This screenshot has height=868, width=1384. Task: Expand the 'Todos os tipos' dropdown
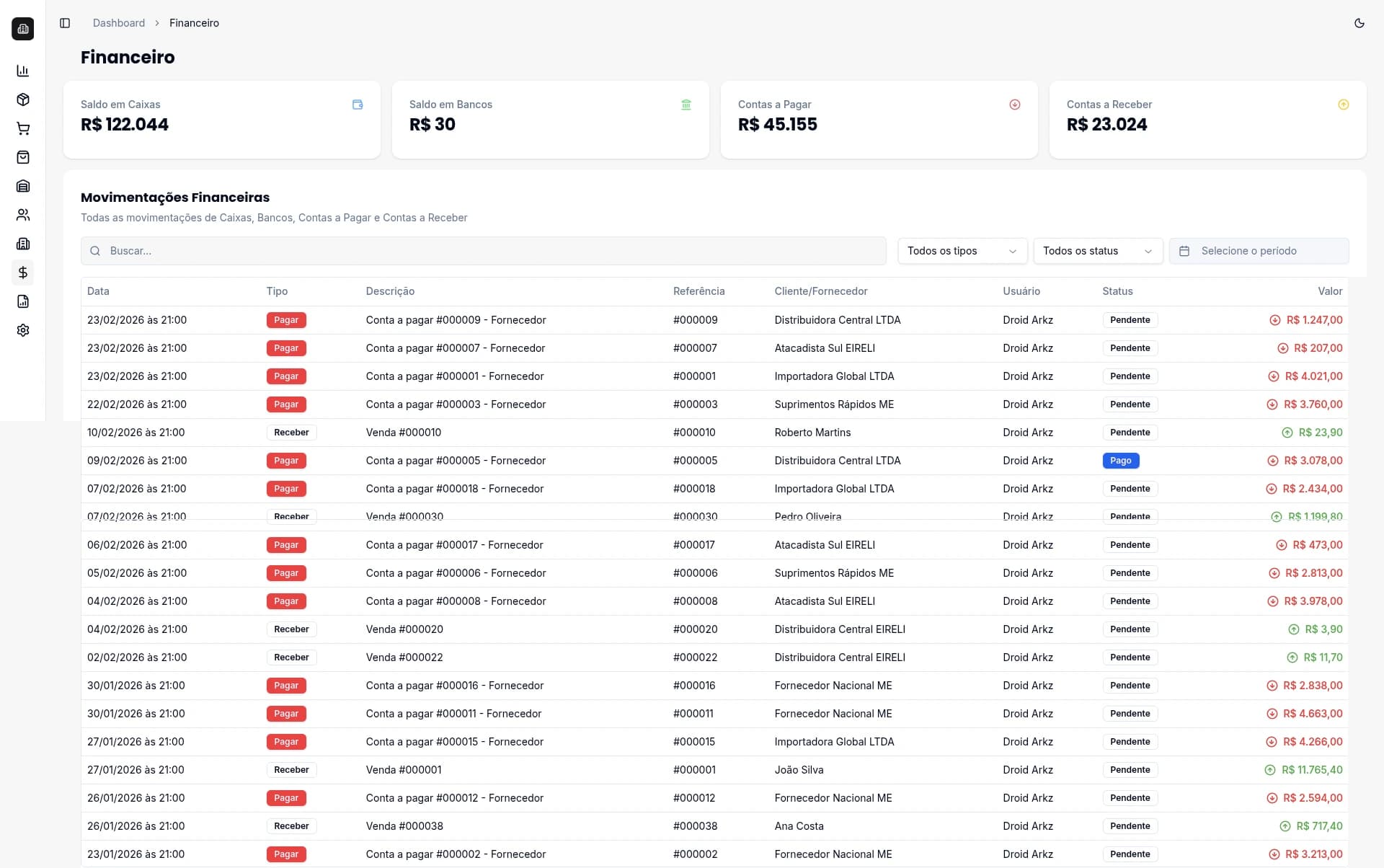point(962,251)
